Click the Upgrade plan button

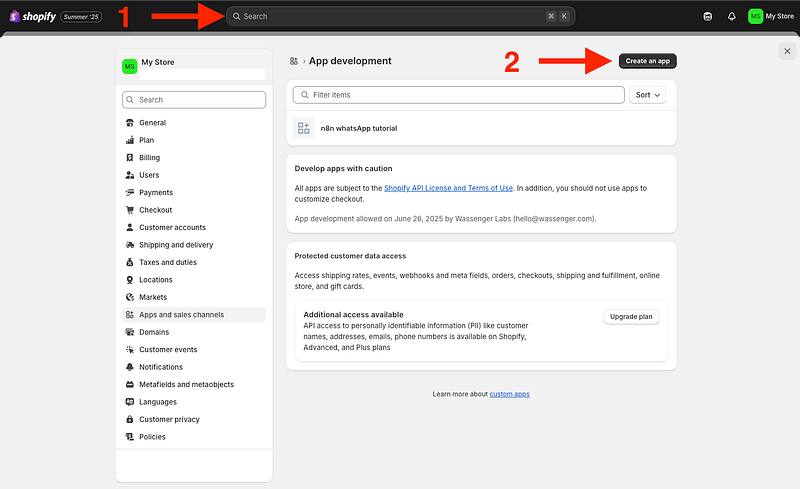pos(631,317)
